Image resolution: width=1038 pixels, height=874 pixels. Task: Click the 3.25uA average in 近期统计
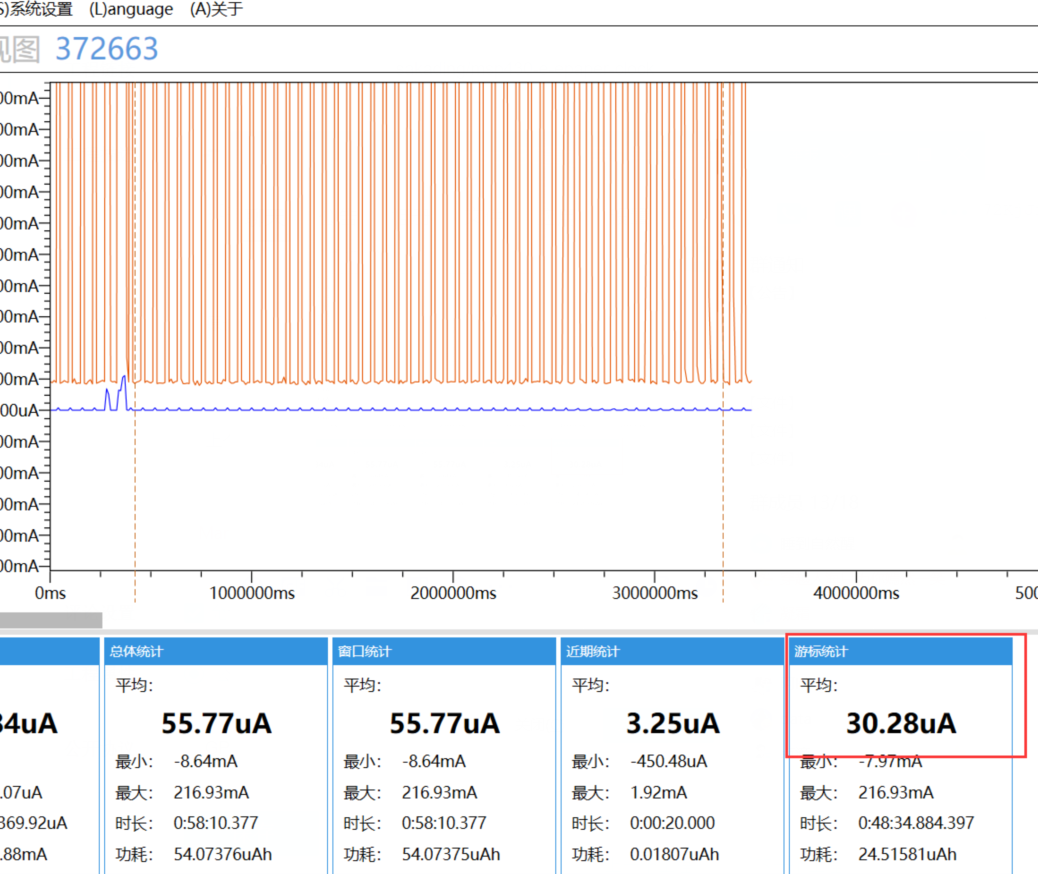tap(673, 723)
